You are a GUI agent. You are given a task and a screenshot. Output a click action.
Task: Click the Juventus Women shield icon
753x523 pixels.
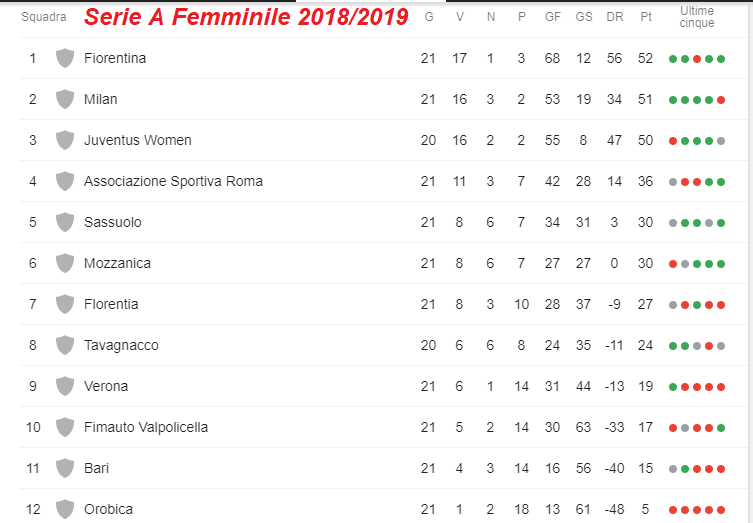pos(65,140)
